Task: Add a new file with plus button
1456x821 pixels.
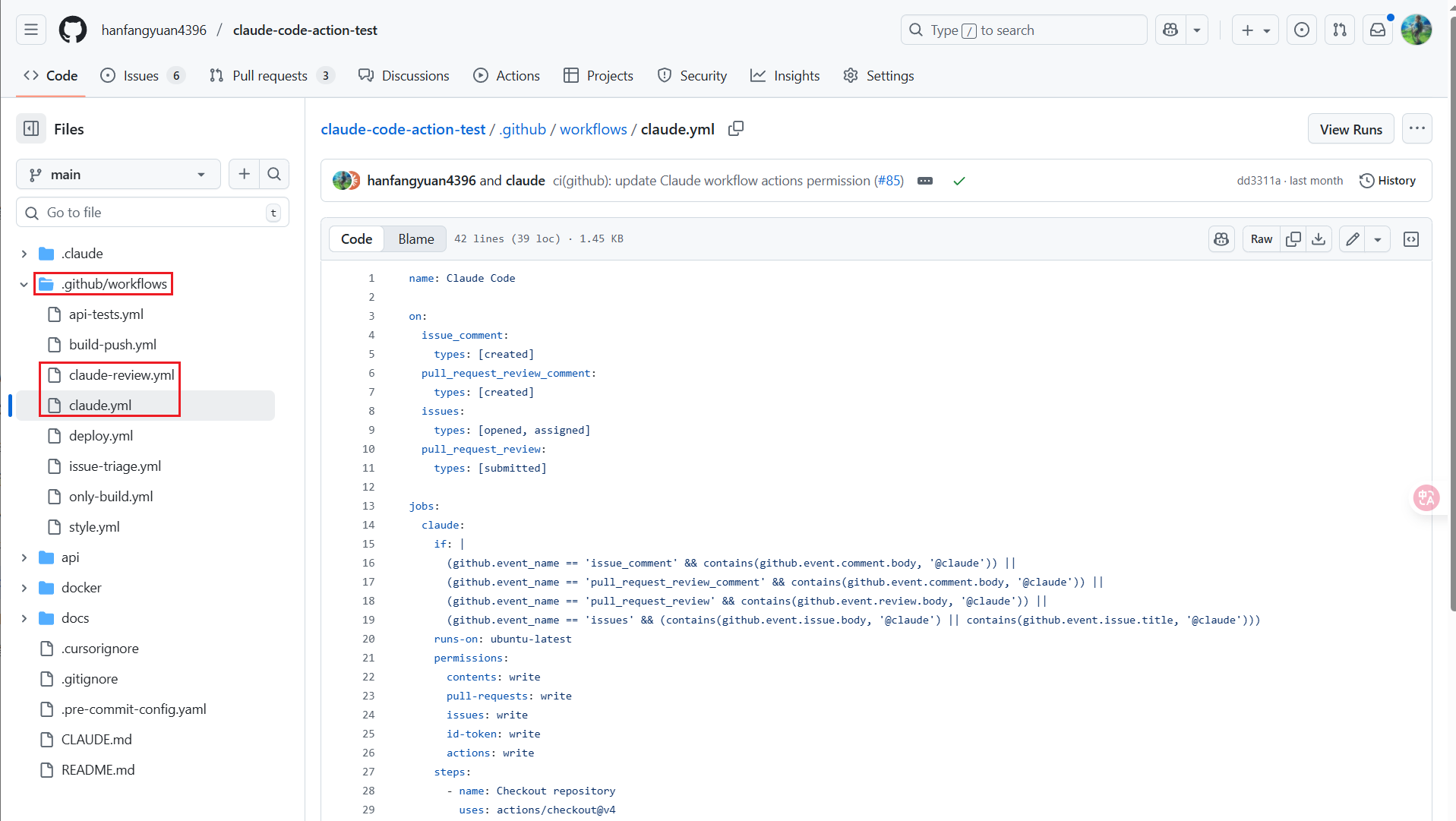Action: (x=244, y=174)
